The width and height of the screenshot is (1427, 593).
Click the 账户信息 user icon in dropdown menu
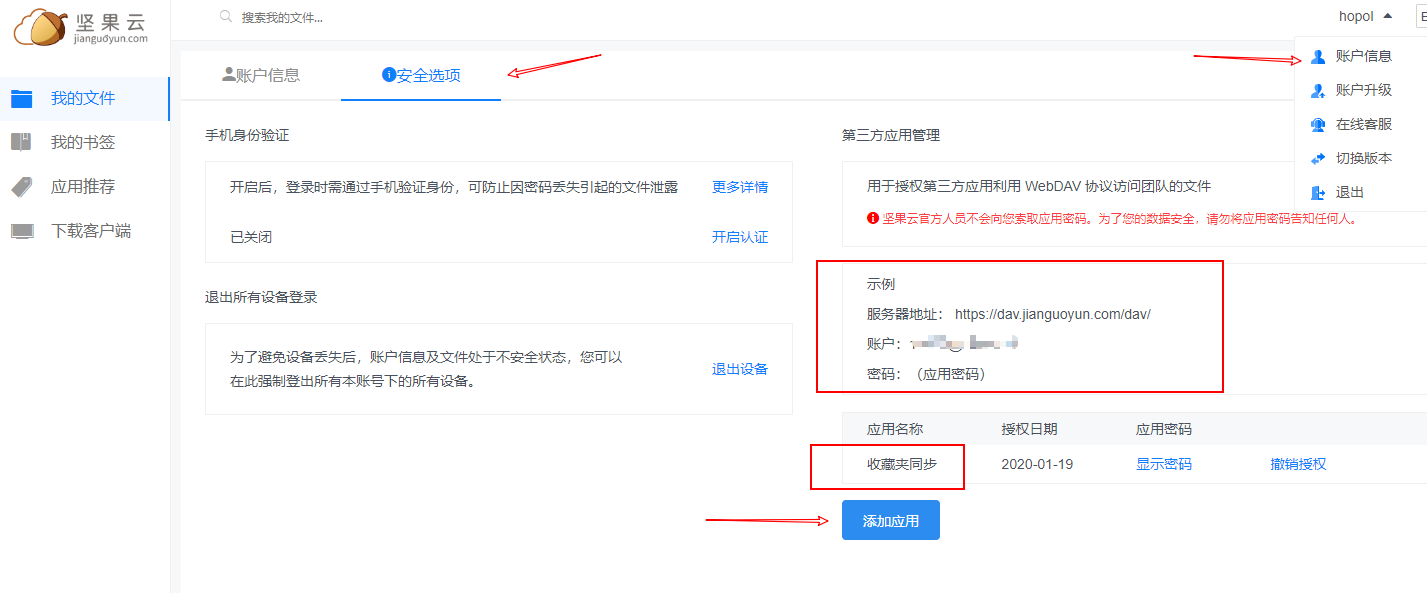click(x=1318, y=56)
